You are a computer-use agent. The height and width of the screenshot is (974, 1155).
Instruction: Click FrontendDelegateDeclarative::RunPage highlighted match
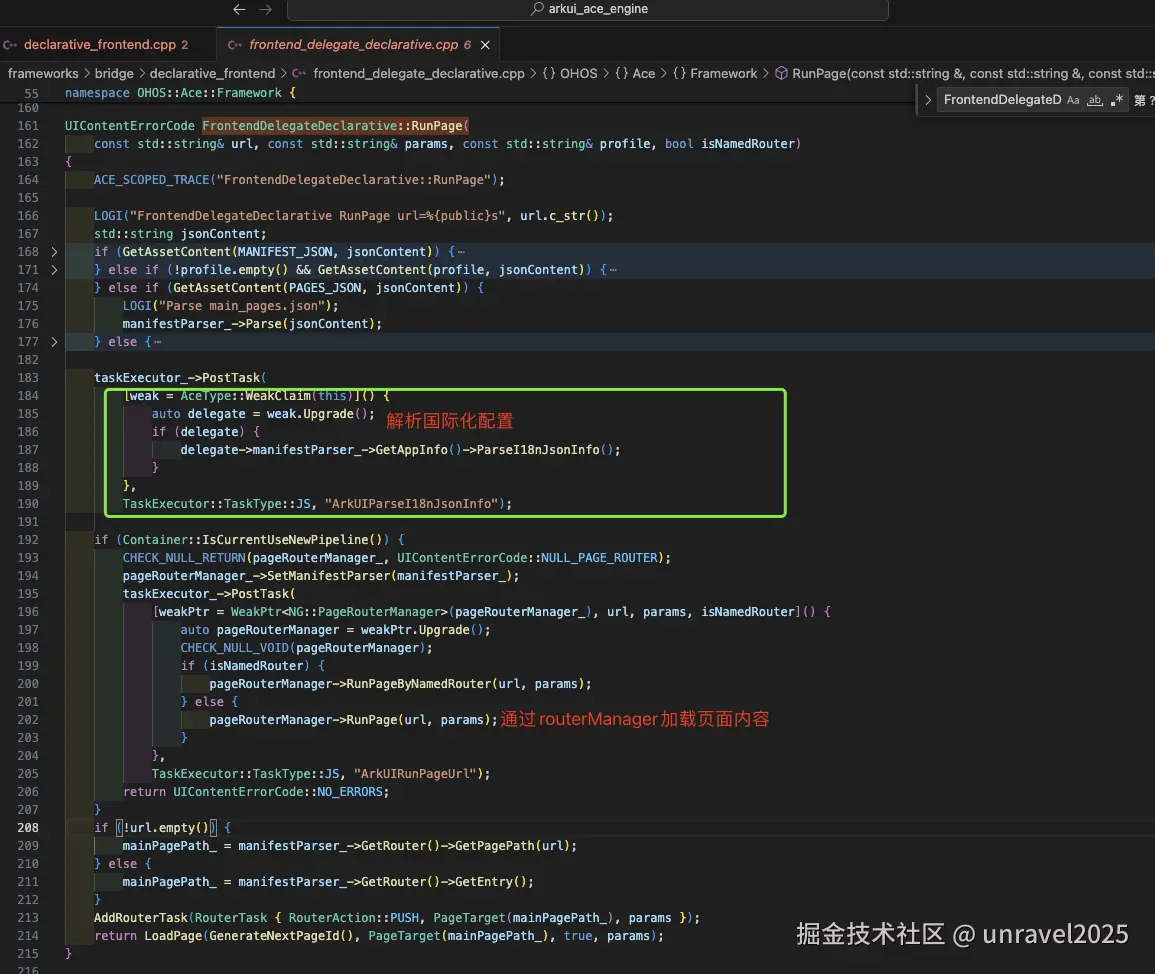(x=335, y=126)
